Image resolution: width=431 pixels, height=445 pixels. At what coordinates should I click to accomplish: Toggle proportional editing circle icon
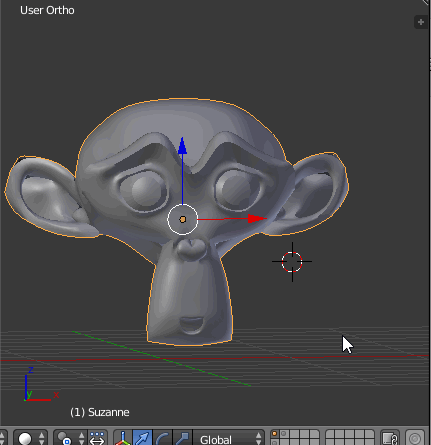(415, 438)
